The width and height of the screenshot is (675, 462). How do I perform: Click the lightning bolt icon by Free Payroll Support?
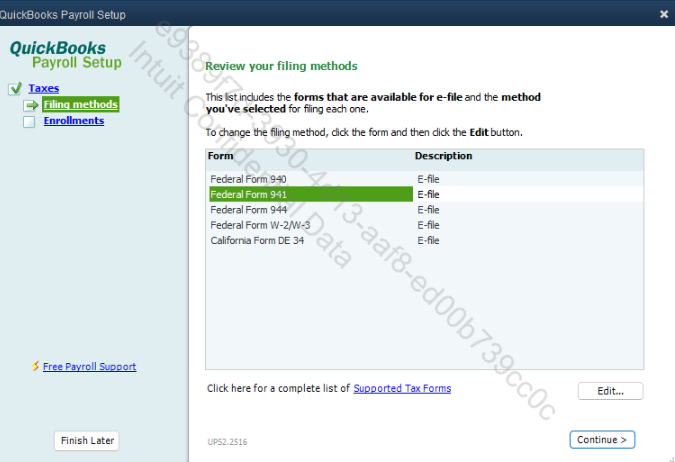(x=36, y=366)
